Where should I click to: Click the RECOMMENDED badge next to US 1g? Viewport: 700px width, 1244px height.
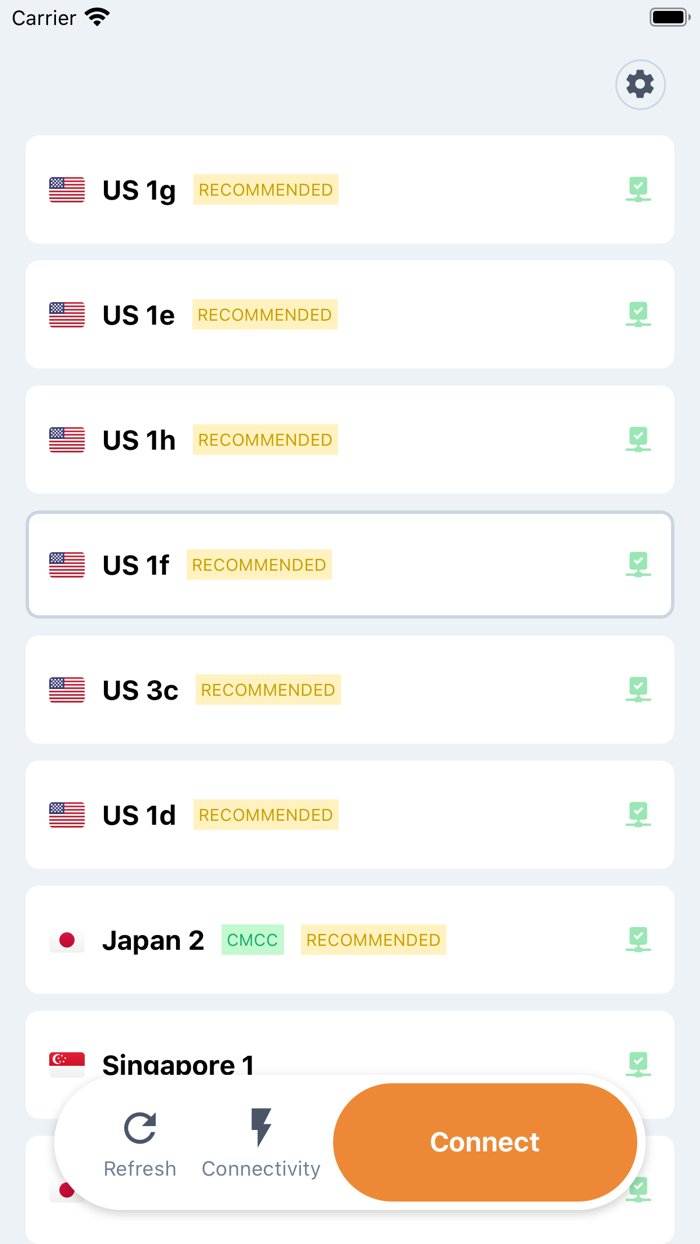pyautogui.click(x=265, y=189)
